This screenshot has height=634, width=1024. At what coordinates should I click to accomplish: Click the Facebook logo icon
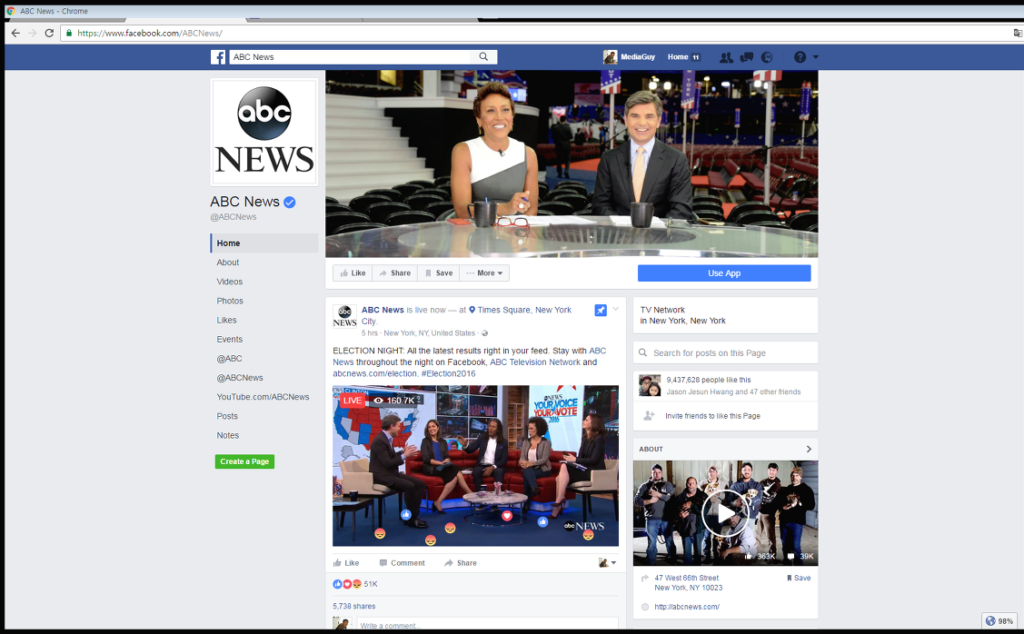coord(218,57)
